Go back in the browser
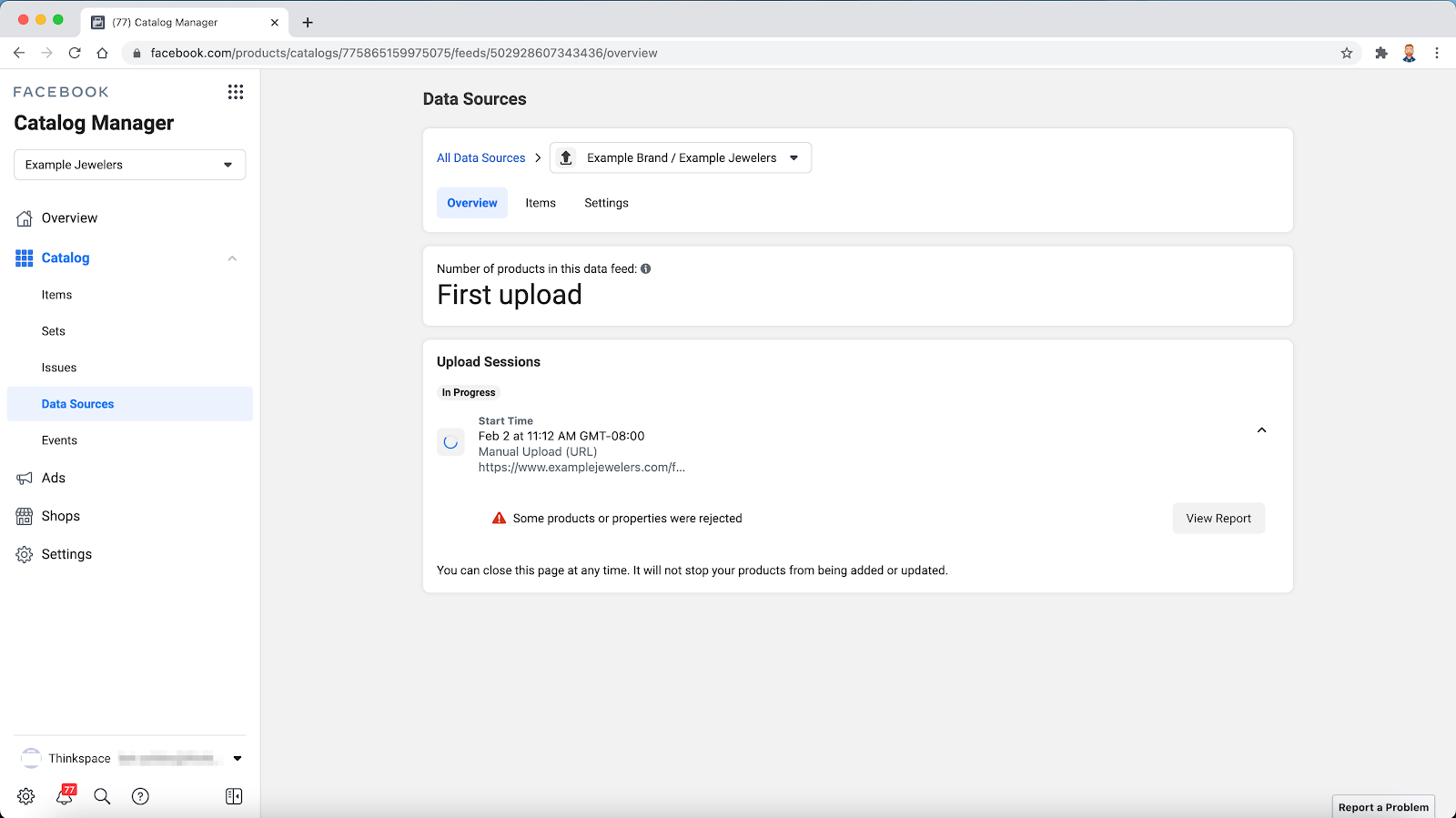 point(19,53)
